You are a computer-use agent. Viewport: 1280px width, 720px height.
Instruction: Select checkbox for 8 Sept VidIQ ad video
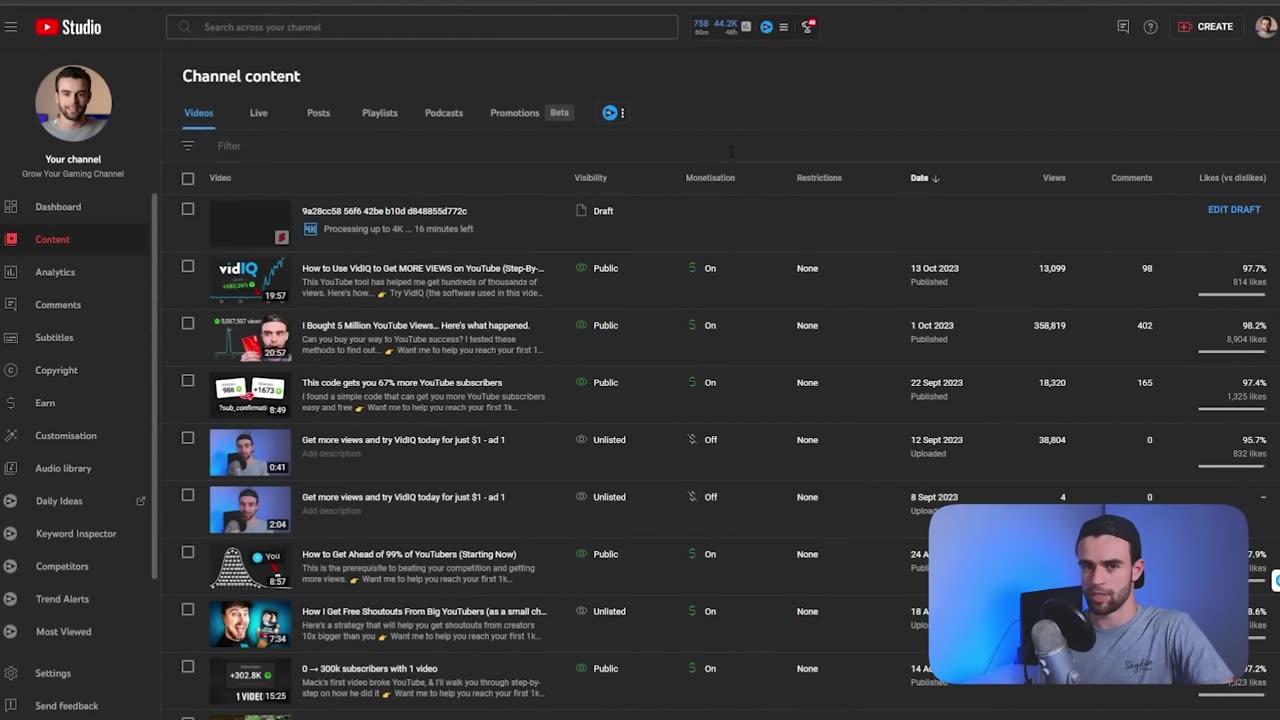click(x=188, y=494)
